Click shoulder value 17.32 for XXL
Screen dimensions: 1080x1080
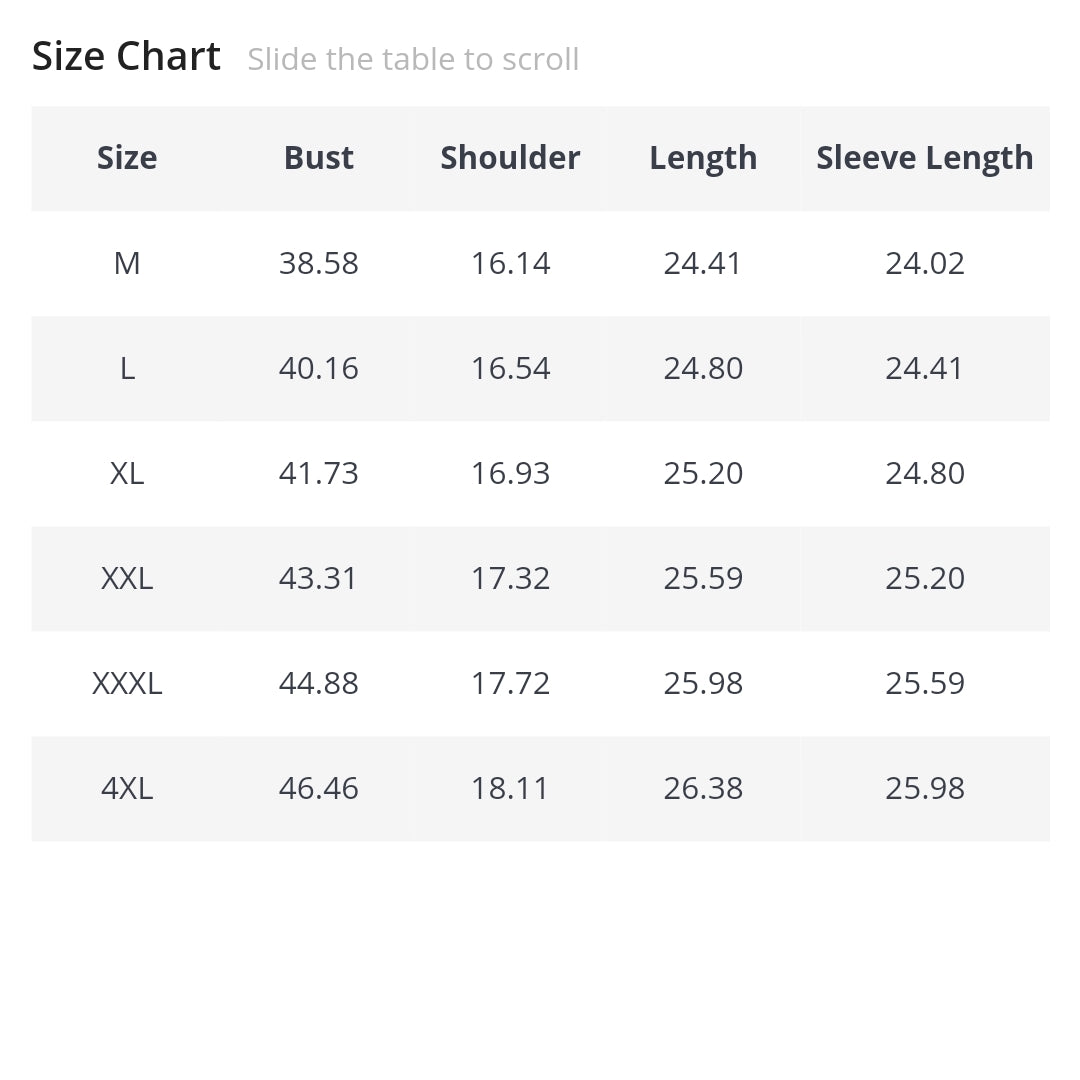(510, 578)
